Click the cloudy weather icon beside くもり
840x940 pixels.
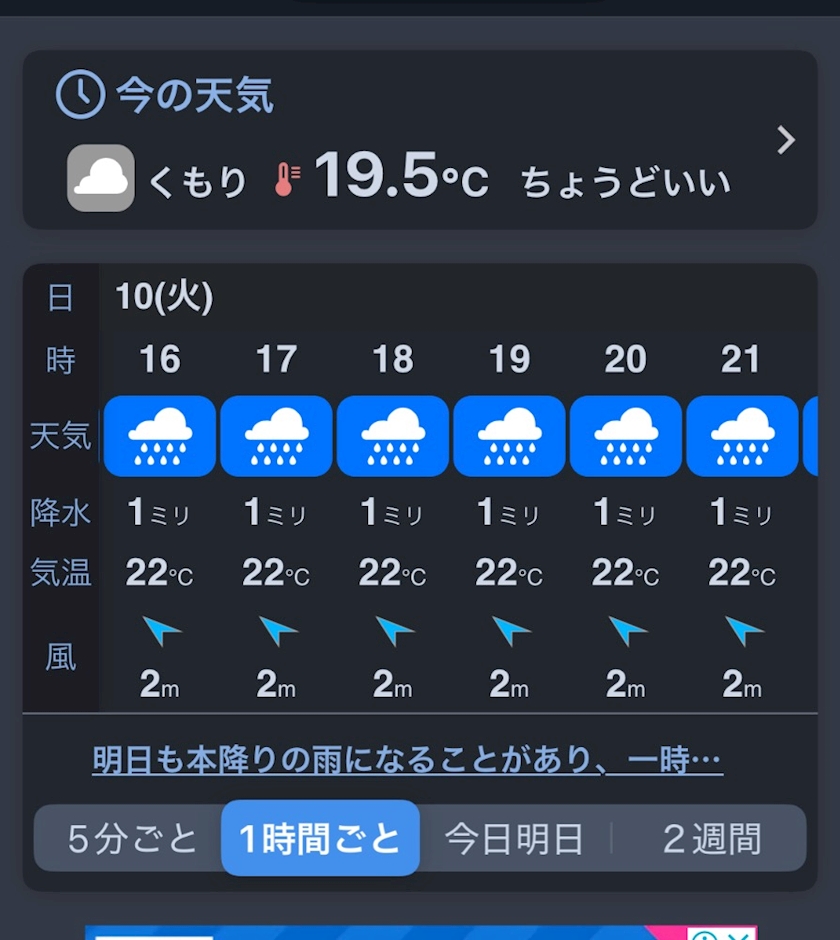click(101, 178)
